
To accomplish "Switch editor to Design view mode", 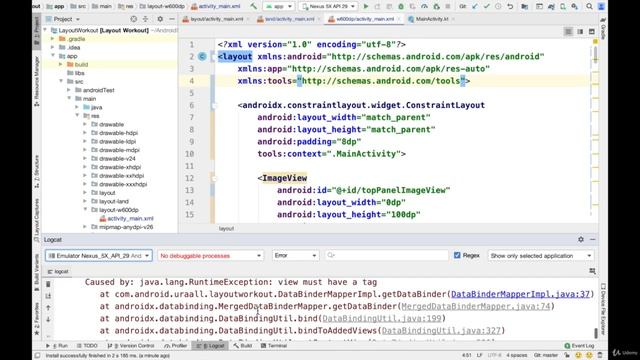I will click(x=591, y=31).
